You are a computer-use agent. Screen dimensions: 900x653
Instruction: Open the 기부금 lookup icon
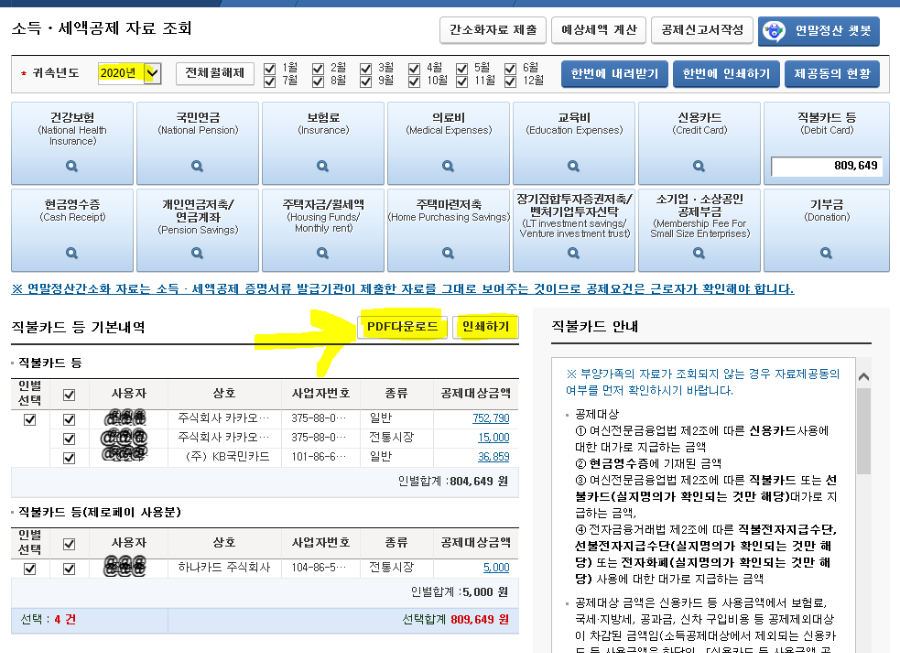(826, 251)
